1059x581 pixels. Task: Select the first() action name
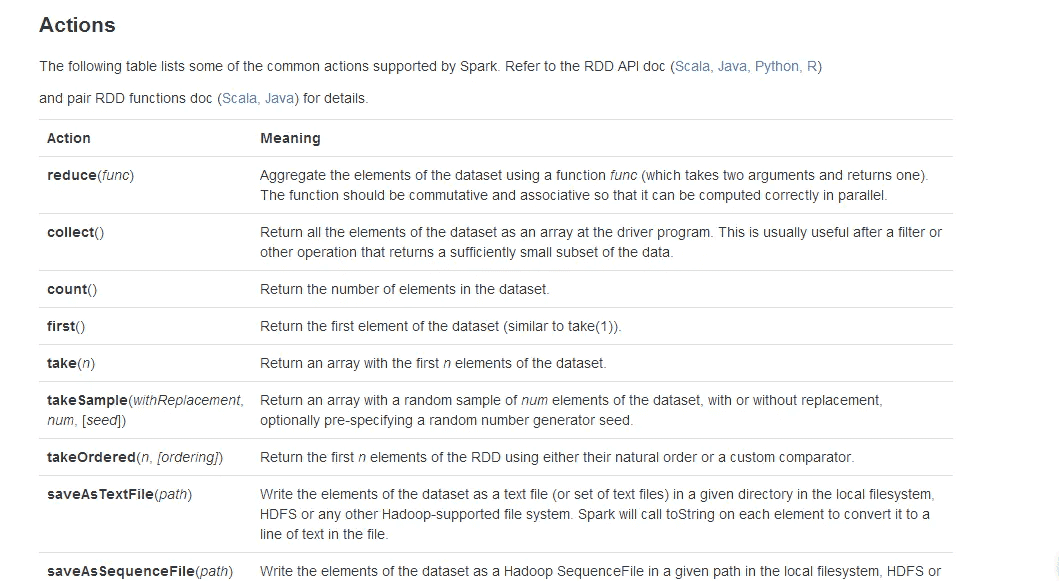coord(66,326)
